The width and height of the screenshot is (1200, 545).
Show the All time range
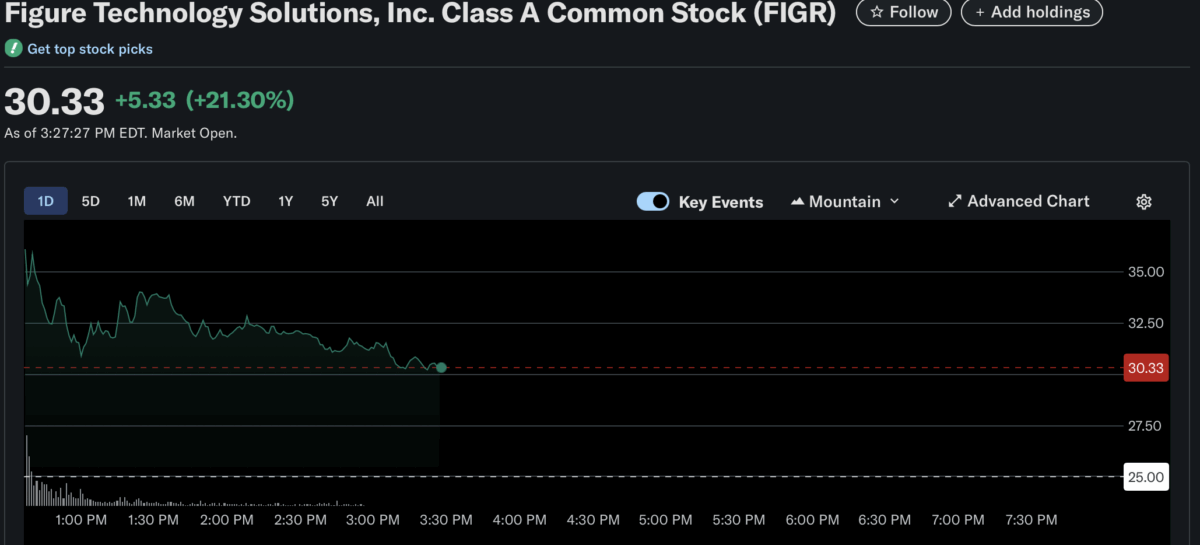point(375,201)
